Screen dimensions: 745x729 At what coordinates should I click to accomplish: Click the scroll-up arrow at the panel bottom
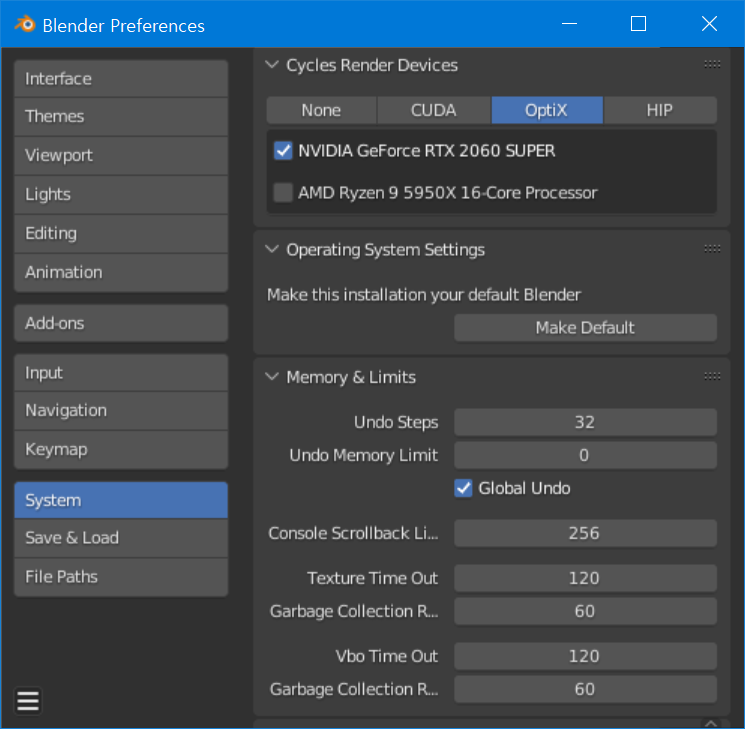[711, 723]
